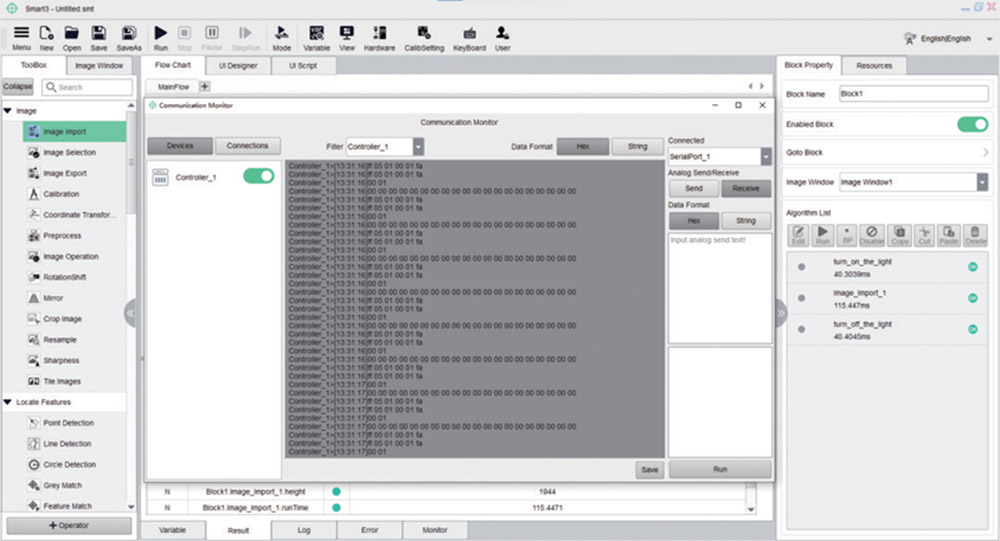Click the Operator add button
Viewport: 1000px width, 541px height.
pos(69,526)
